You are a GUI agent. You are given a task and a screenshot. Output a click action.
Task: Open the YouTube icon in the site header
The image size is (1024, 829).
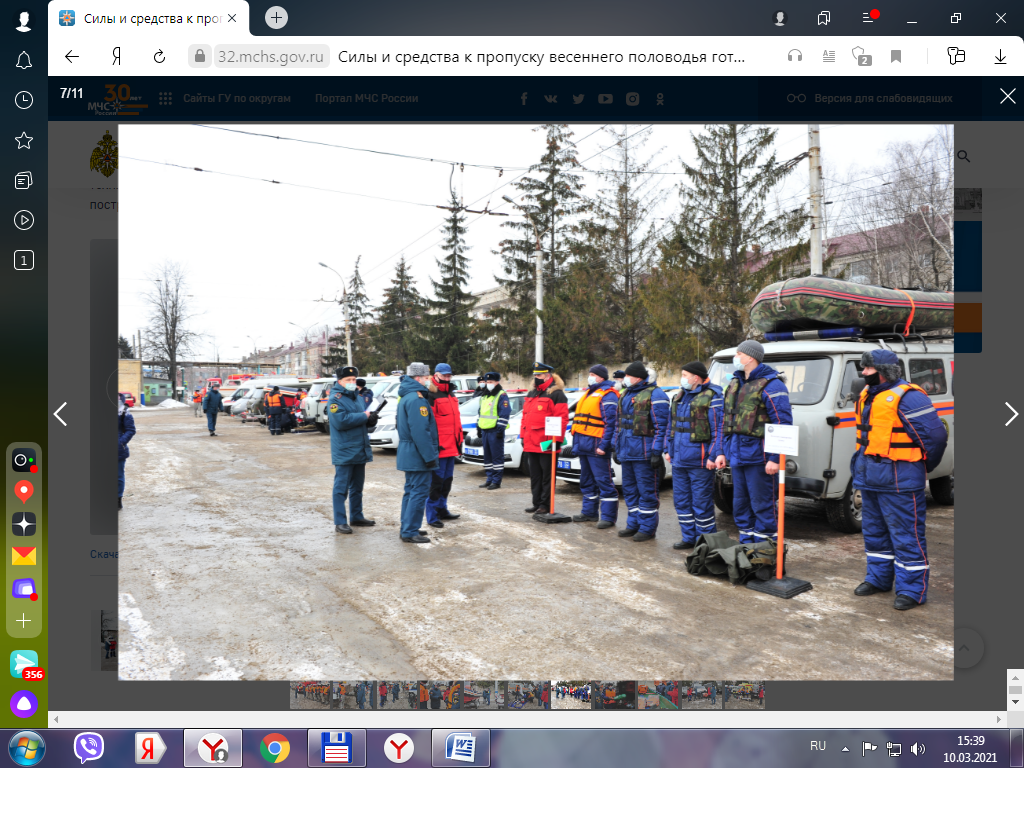pos(605,99)
